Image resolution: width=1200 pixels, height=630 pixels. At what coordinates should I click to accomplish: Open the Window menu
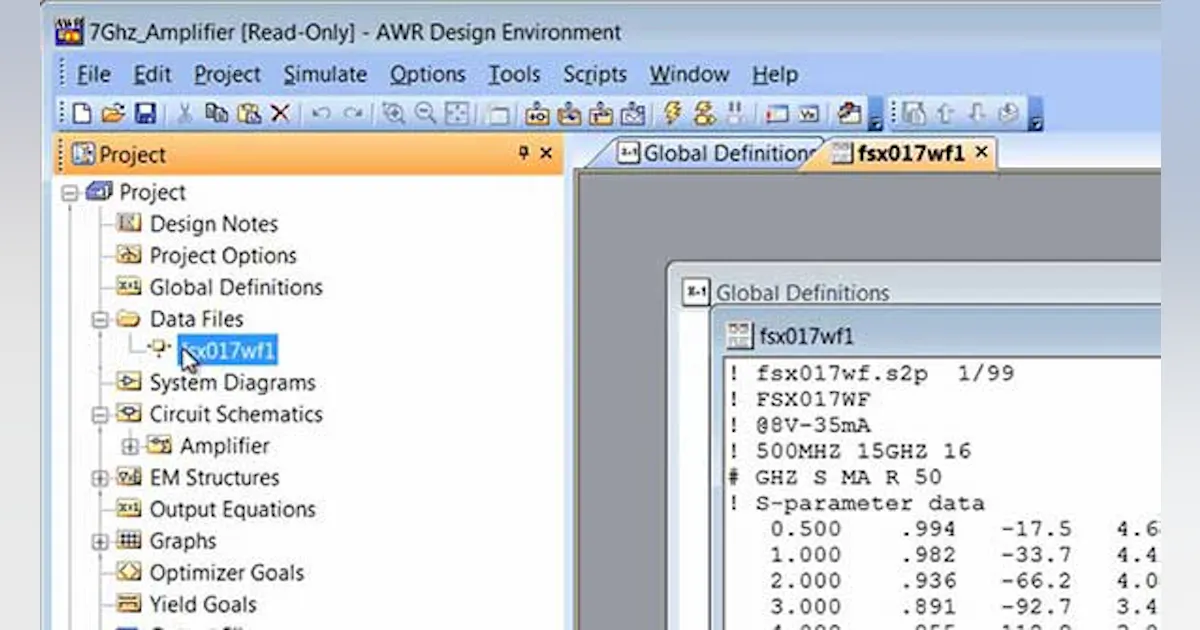pyautogui.click(x=690, y=74)
